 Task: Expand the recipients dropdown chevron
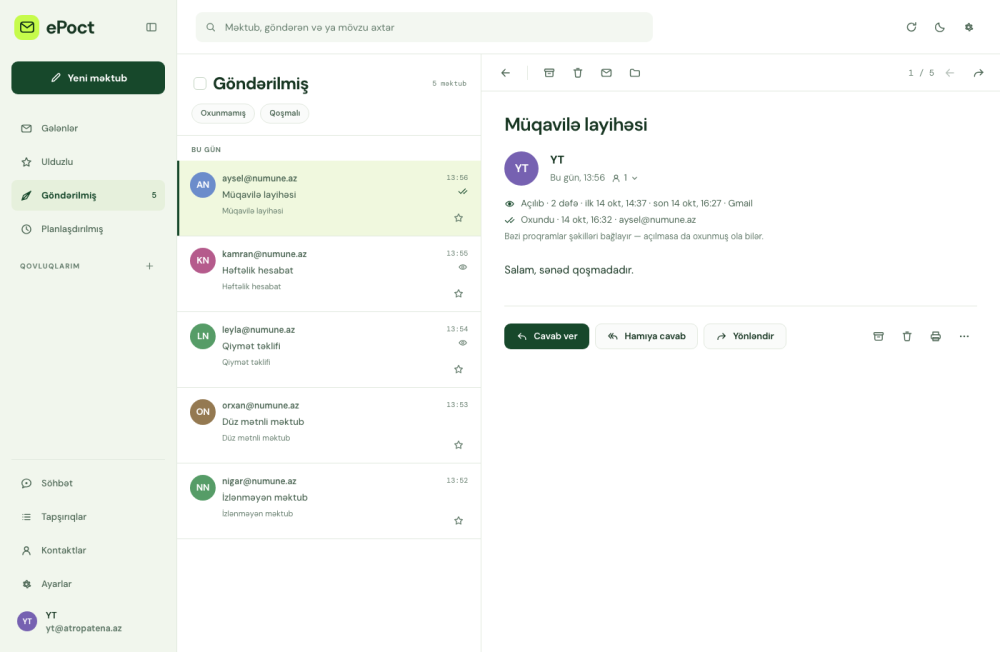point(635,179)
